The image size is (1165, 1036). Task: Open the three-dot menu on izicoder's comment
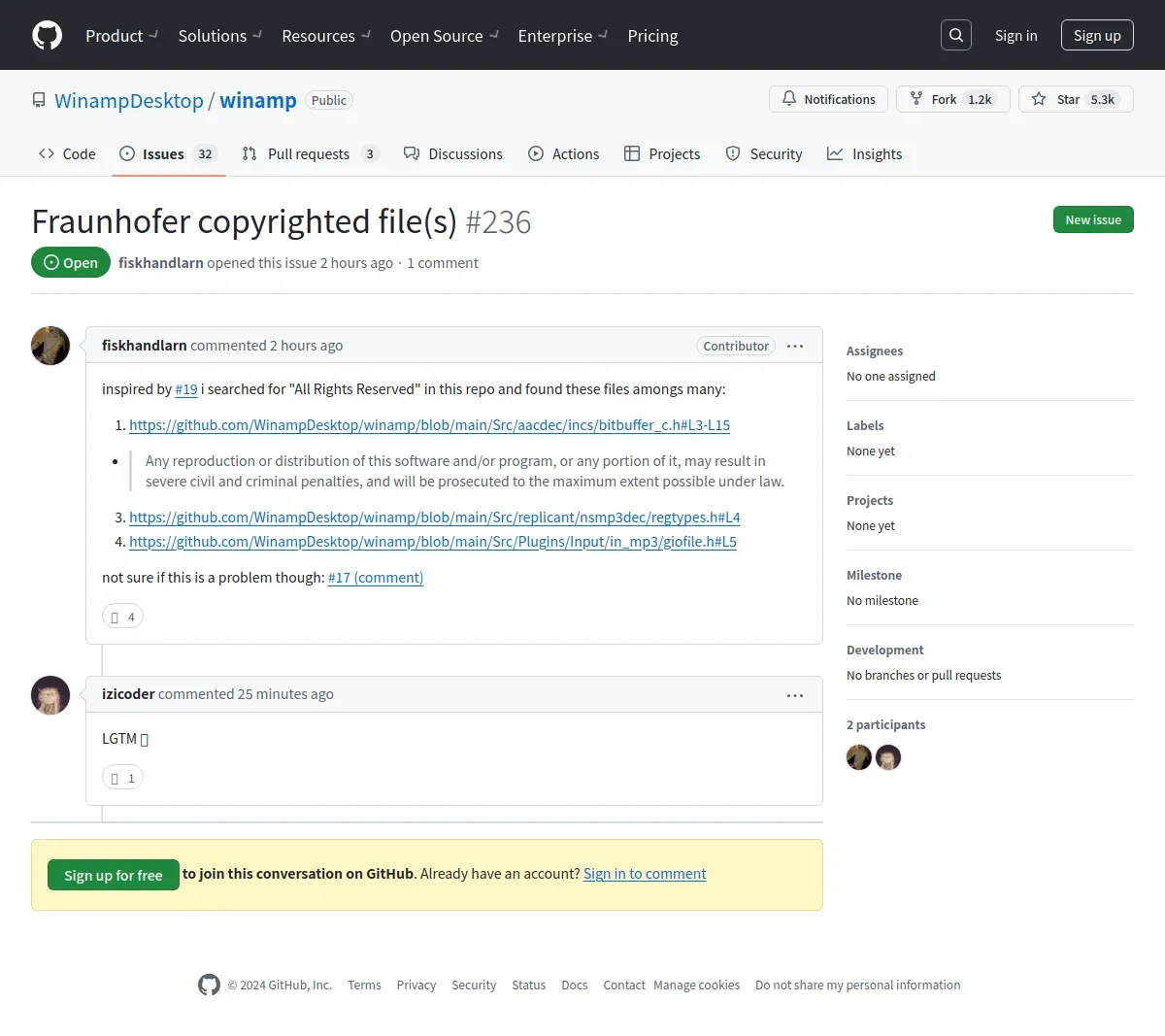(795, 695)
